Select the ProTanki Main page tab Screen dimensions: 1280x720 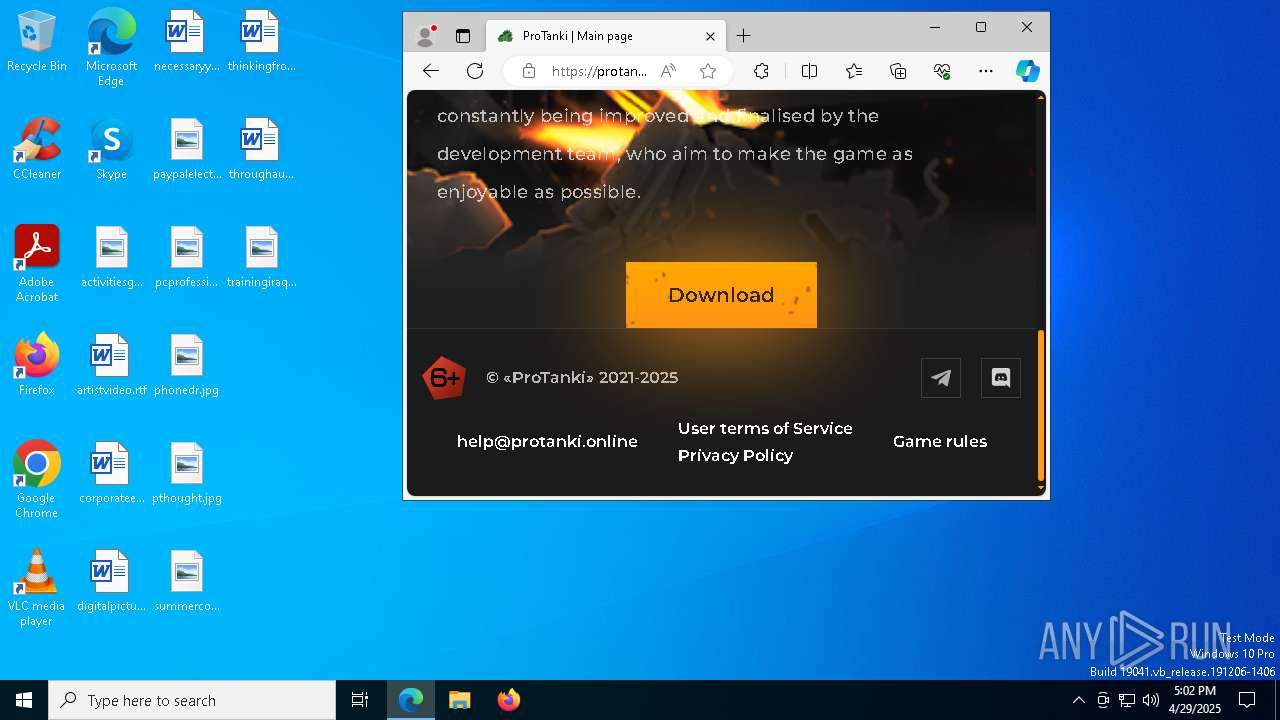pyautogui.click(x=604, y=36)
